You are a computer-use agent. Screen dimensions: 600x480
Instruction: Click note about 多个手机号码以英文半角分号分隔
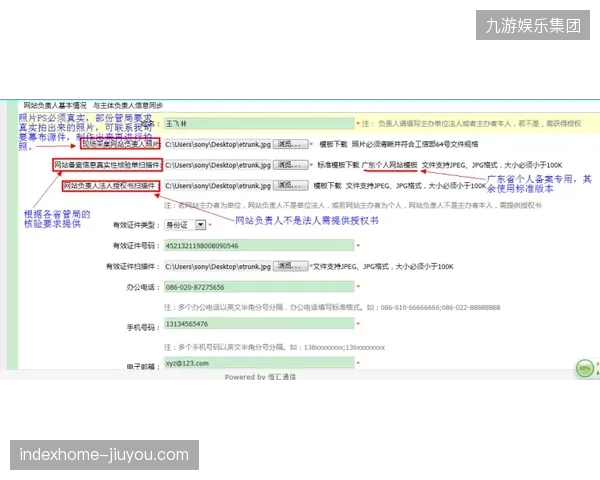(x=274, y=348)
